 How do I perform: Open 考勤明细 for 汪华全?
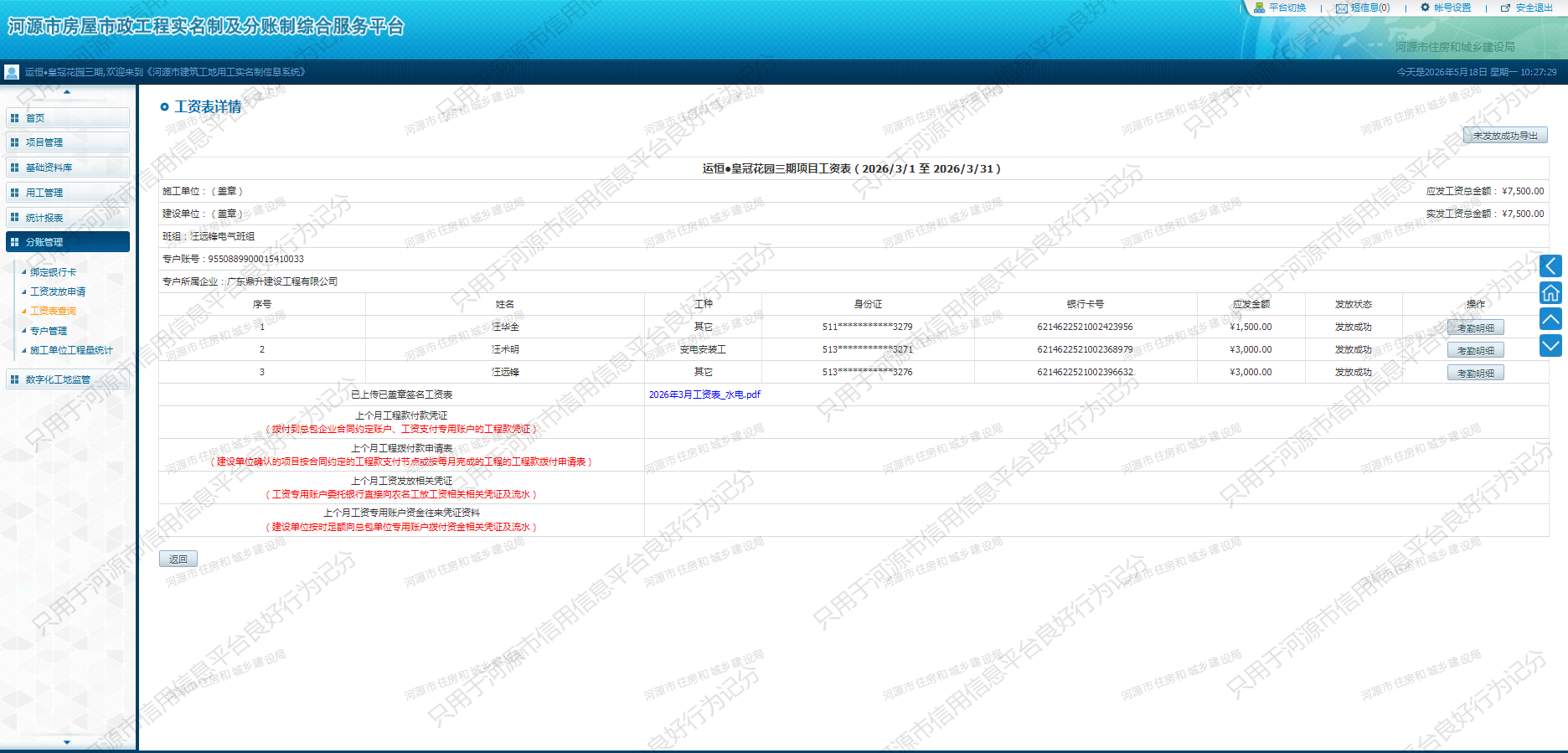[x=1476, y=328]
